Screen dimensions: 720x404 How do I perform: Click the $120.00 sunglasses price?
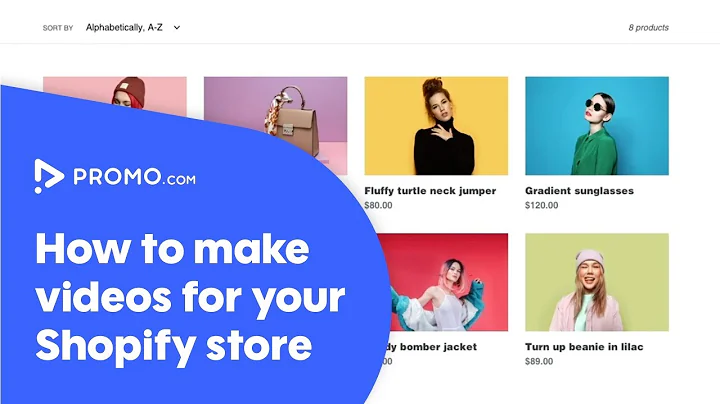click(542, 205)
